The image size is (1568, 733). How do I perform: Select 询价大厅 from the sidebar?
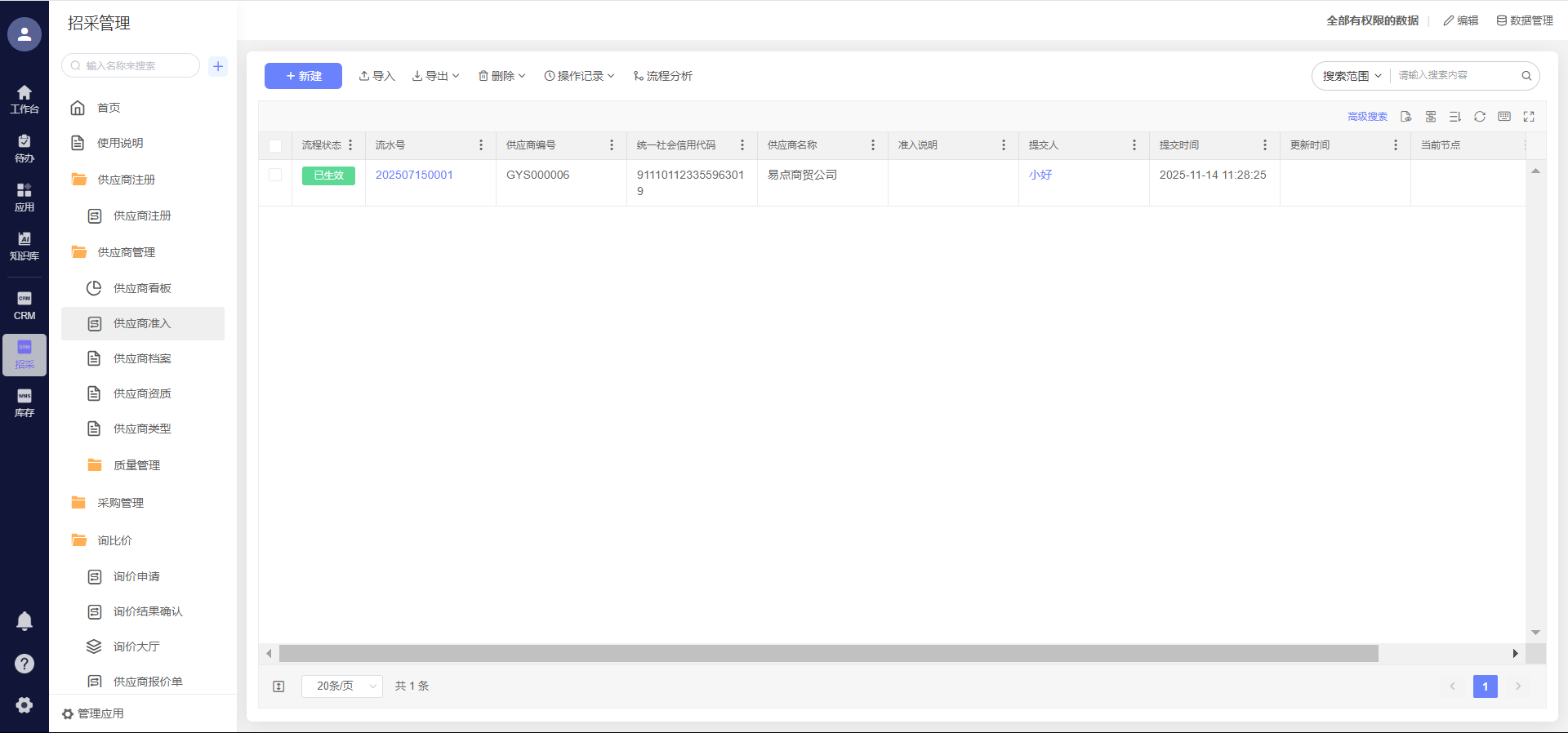pyautogui.click(x=136, y=646)
